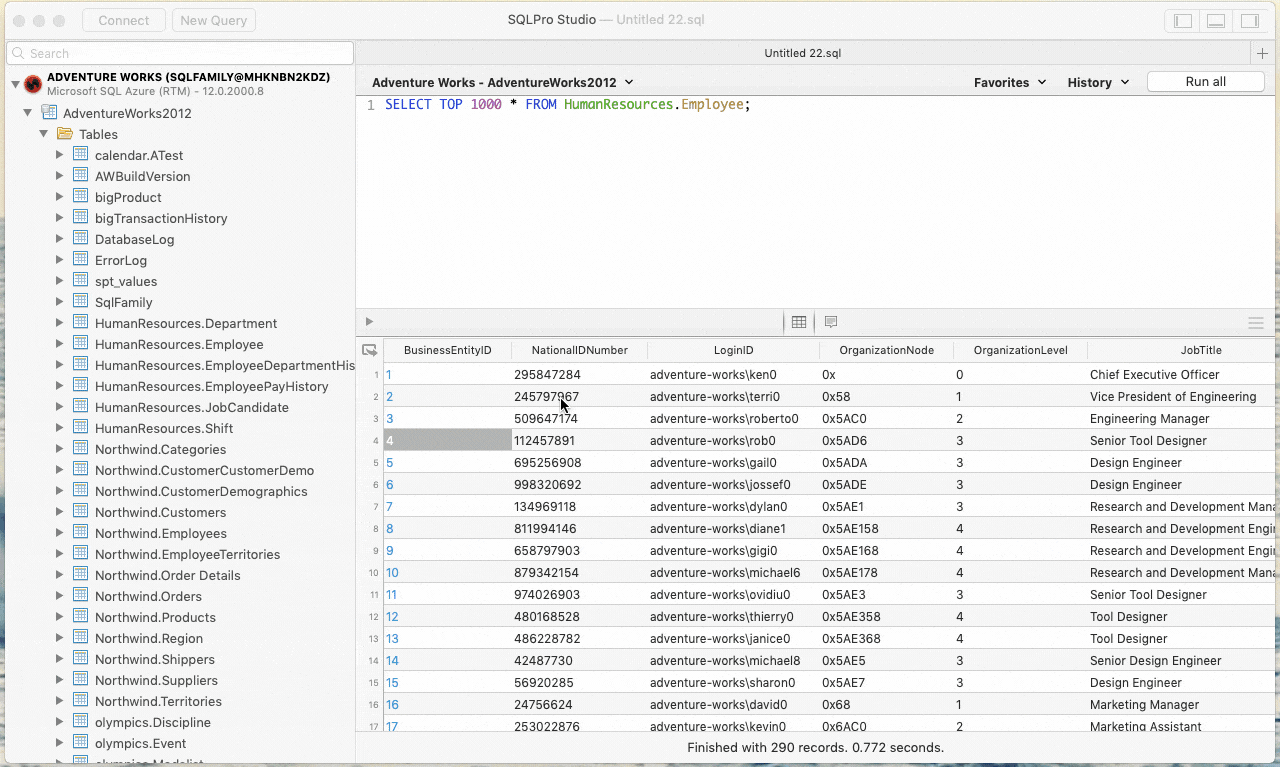Viewport: 1280px width, 767px height.
Task: Expand the HumanResources.Employee table
Action: (60, 344)
